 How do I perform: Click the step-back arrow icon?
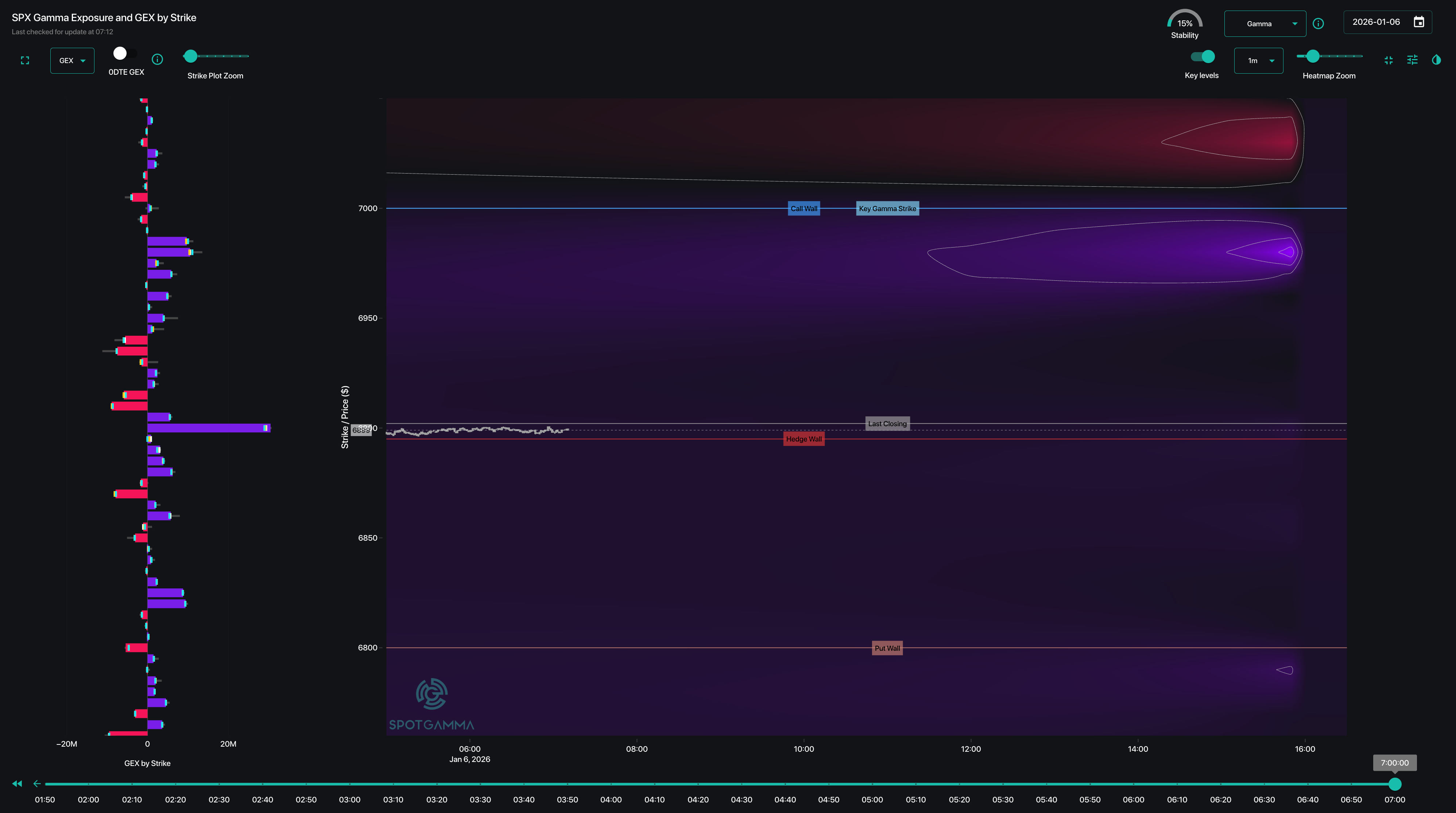(37, 783)
